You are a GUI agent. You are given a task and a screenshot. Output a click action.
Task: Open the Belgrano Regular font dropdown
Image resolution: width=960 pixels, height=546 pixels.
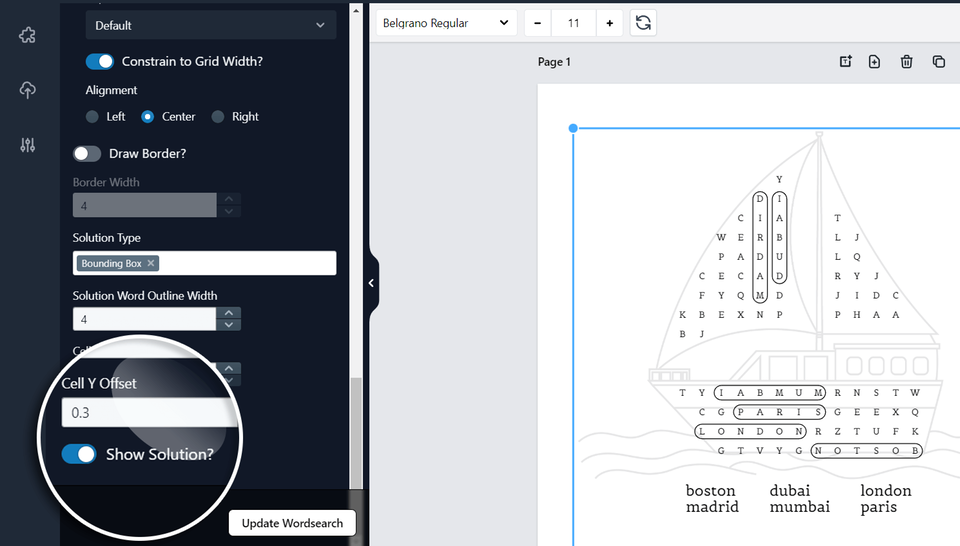tap(446, 23)
